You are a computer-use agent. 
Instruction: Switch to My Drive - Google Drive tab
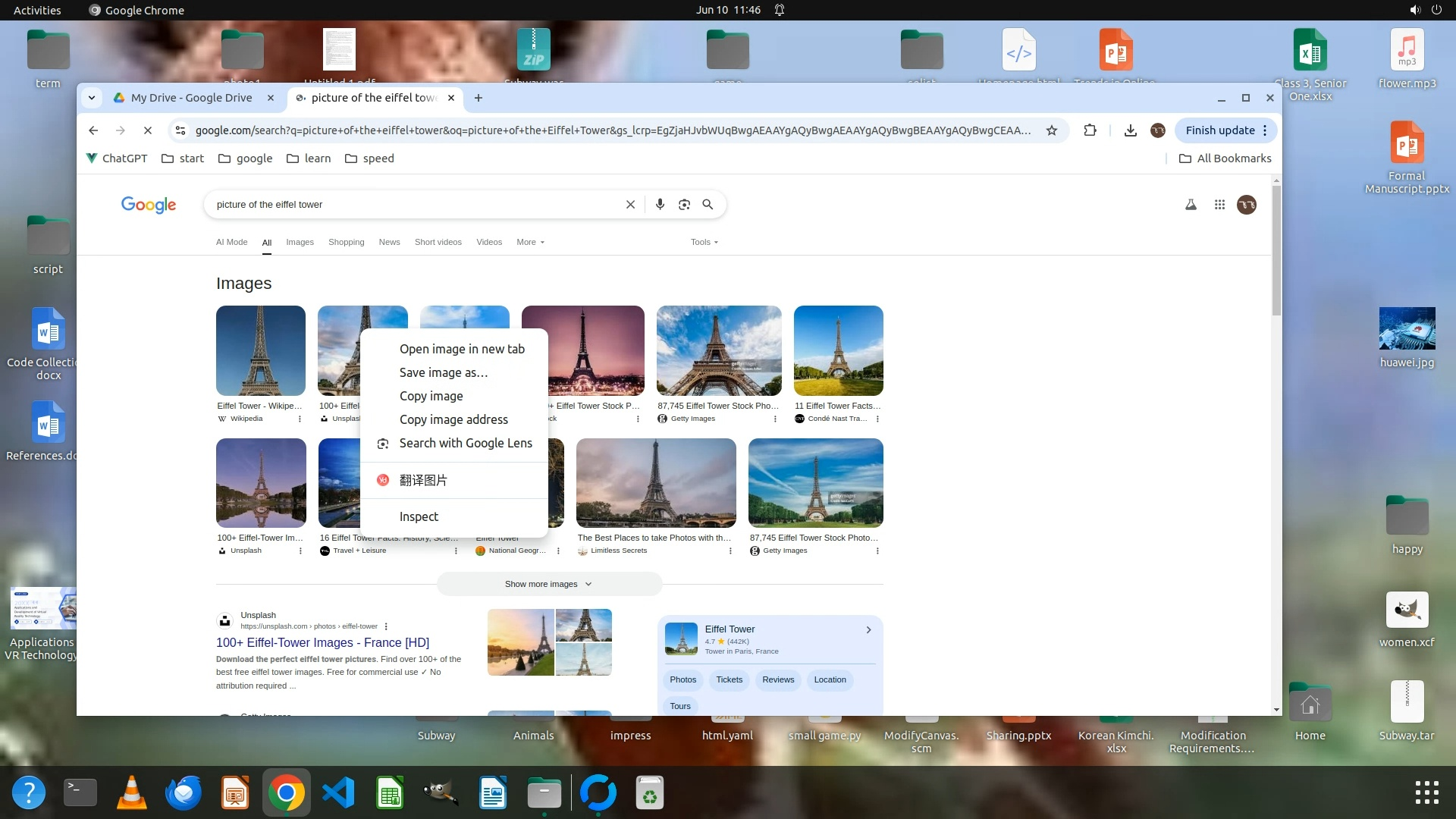point(191,98)
